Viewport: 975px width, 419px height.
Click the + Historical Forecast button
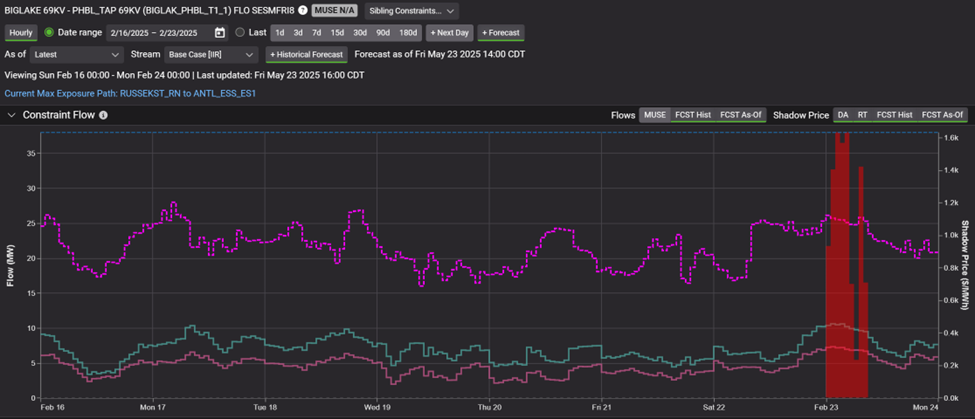pos(306,54)
